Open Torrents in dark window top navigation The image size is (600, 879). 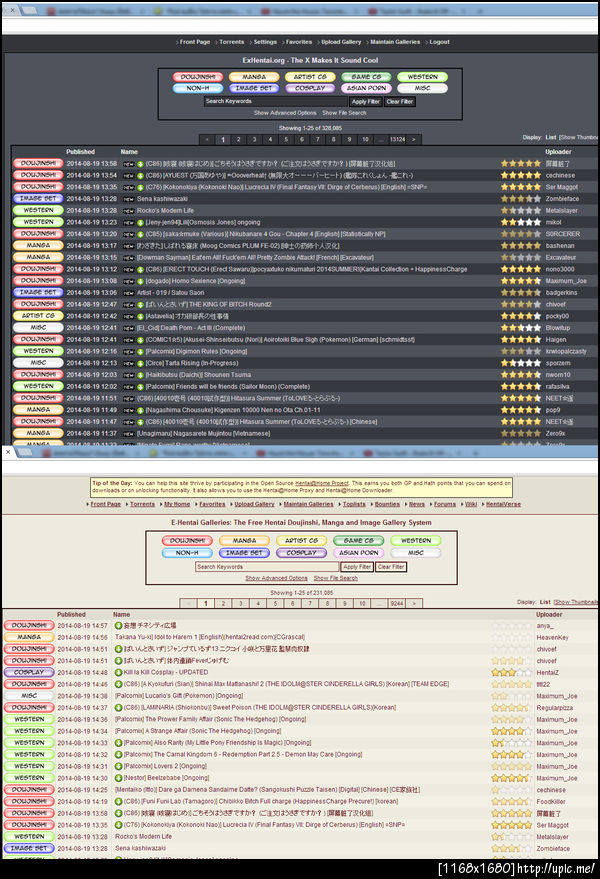[232, 42]
